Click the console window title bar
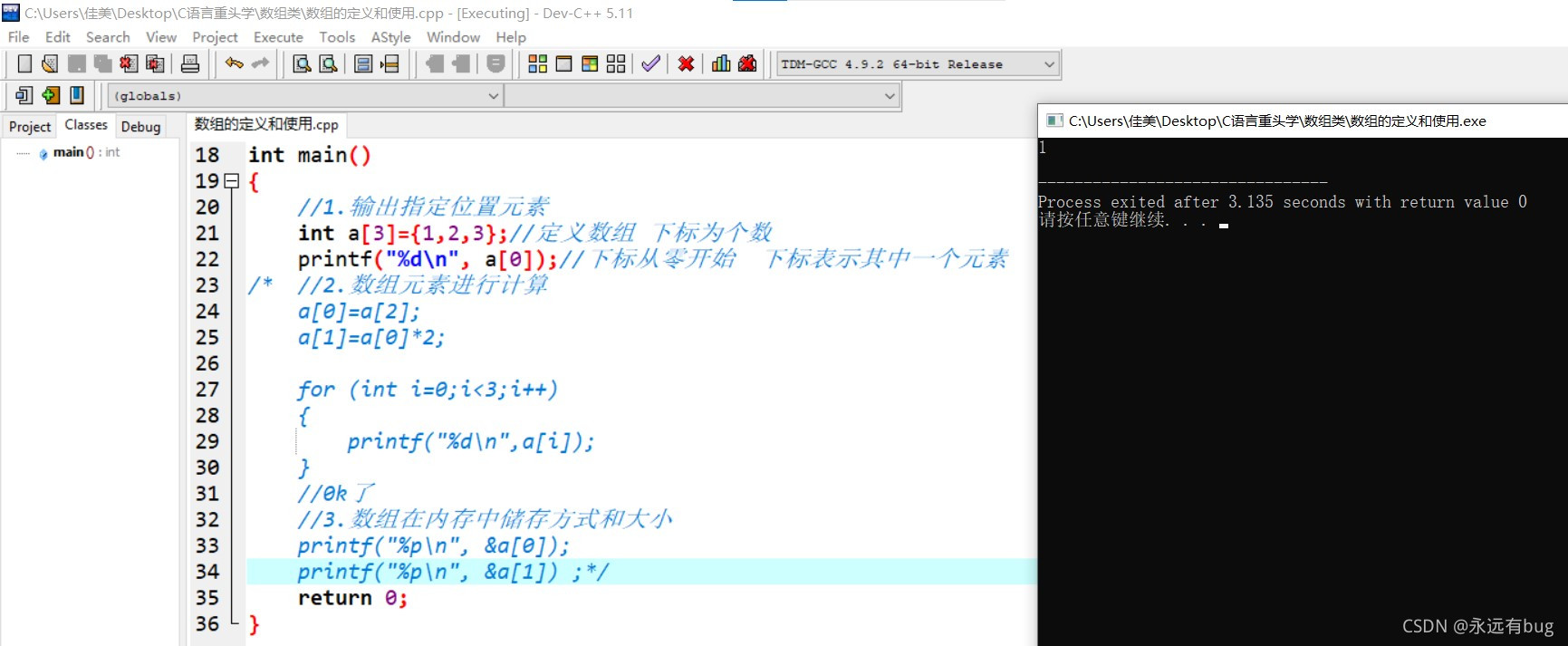The height and width of the screenshot is (646, 1568). 1303,121
